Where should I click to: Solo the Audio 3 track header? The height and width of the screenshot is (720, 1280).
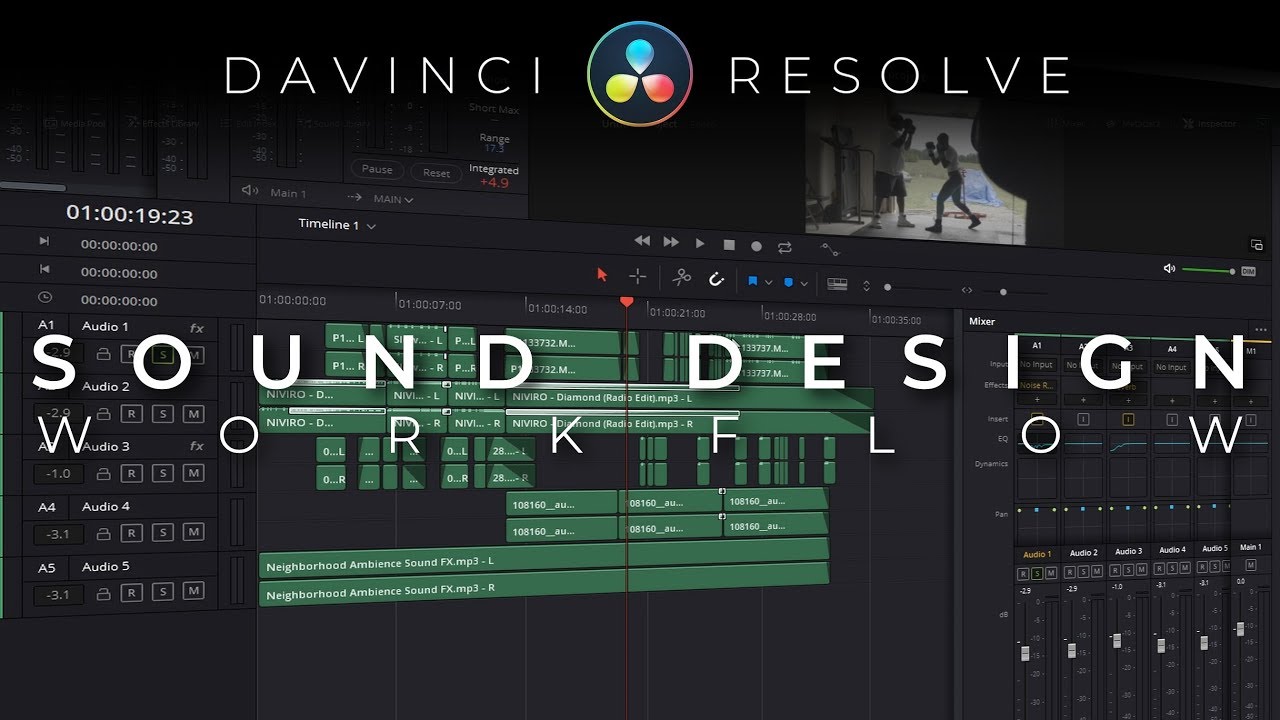163,473
